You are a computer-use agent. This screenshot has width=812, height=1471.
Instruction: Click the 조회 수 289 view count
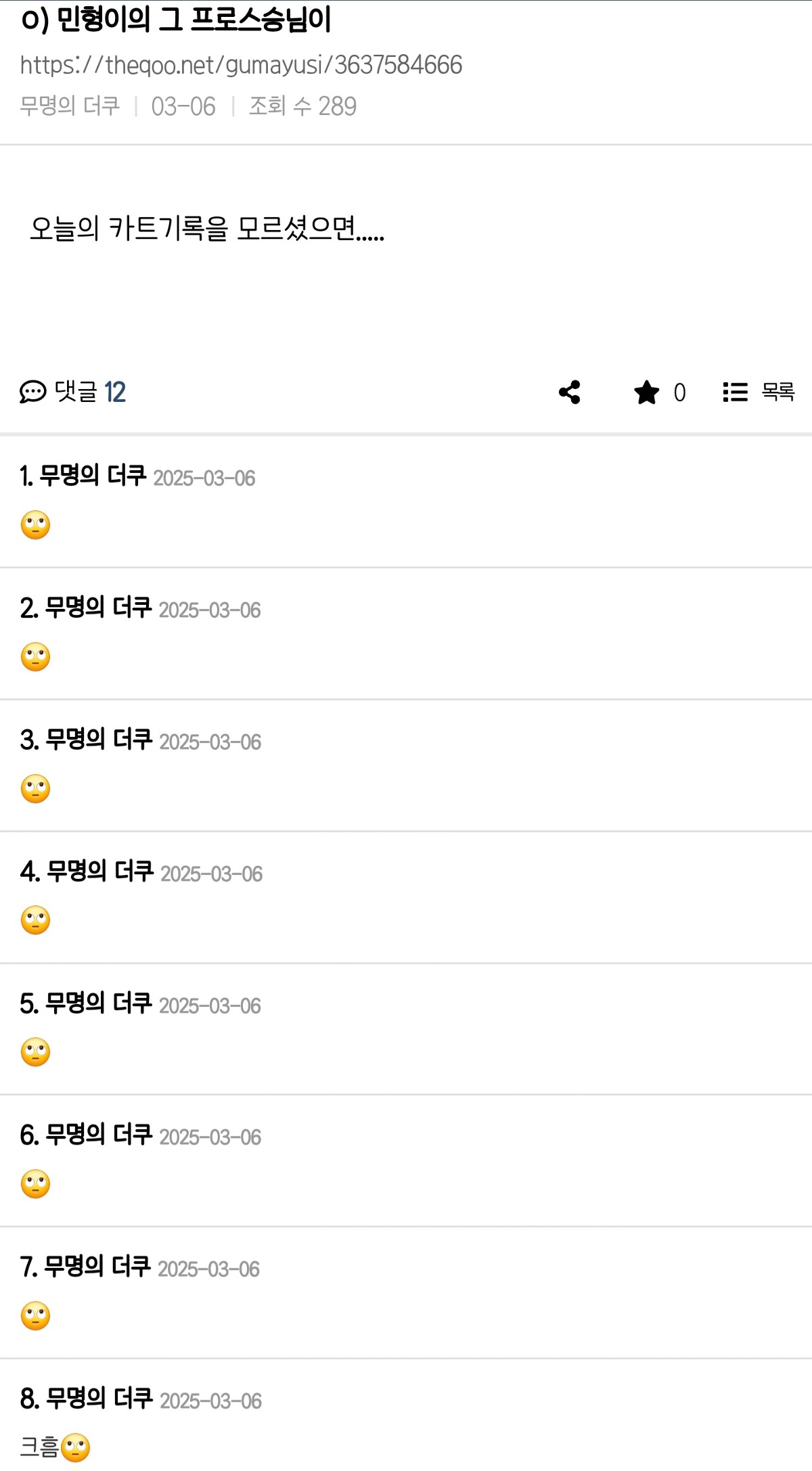[302, 106]
